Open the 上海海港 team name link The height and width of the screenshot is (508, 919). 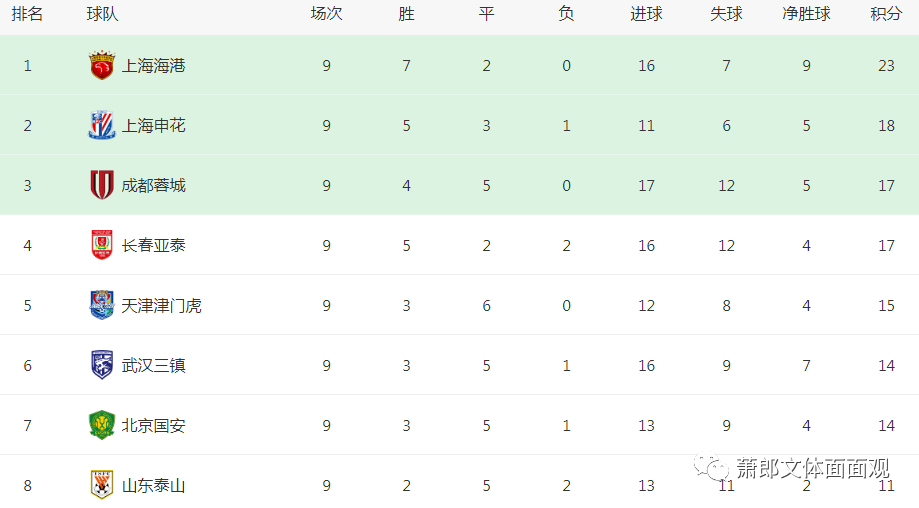[154, 66]
